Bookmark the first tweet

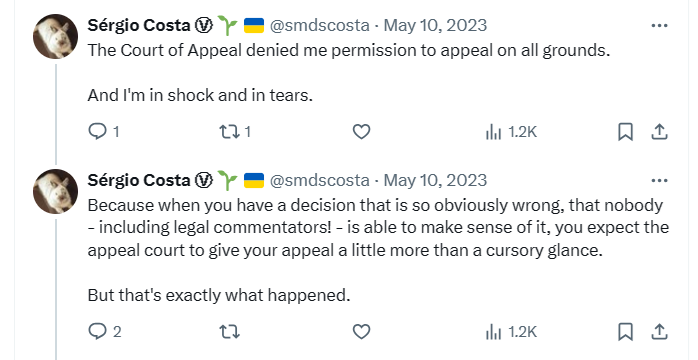(625, 132)
